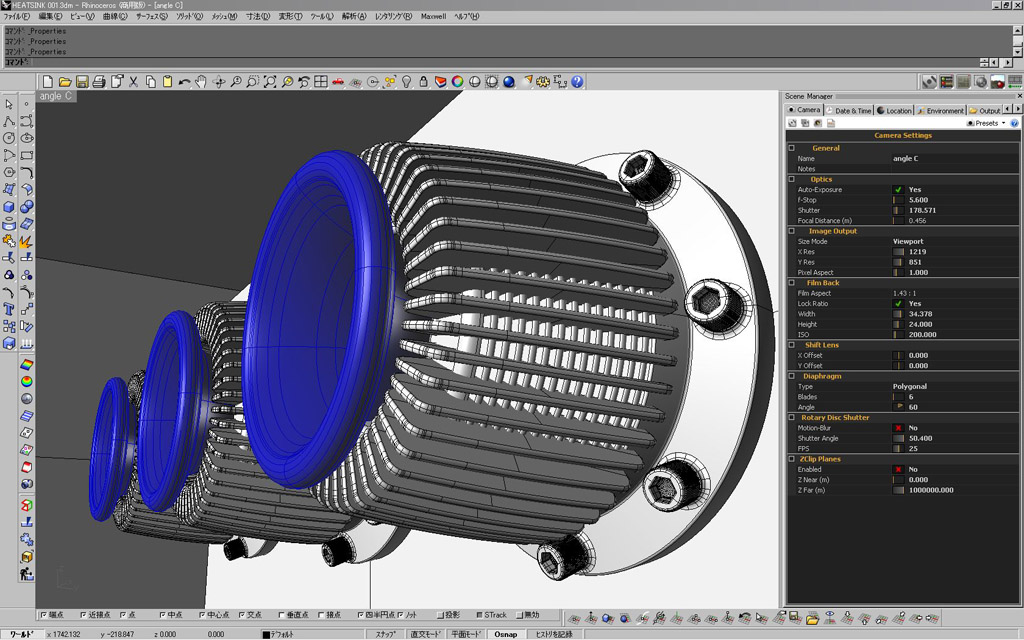Image resolution: width=1024 pixels, height=640 pixels.
Task: Open the four-viewport layout icon
Action: point(320,81)
